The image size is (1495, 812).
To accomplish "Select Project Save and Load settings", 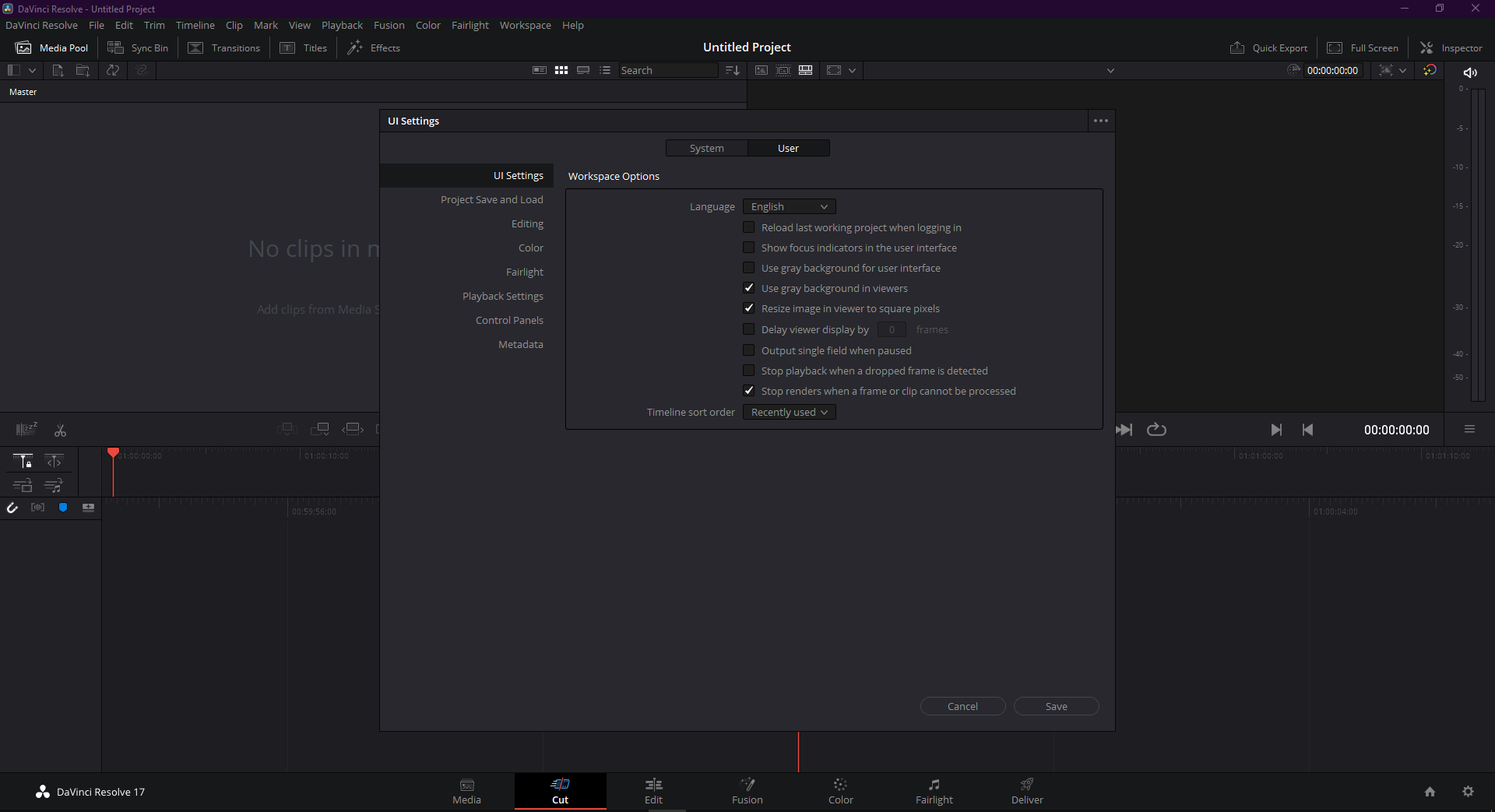I will tap(492, 200).
